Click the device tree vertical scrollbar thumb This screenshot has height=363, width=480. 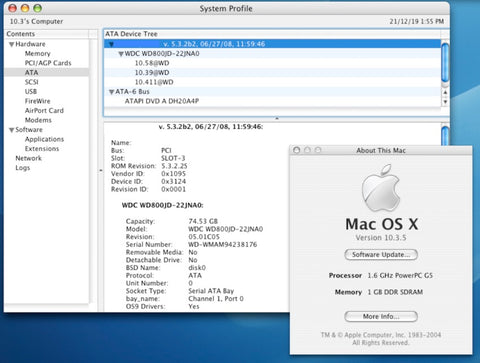pos(445,62)
